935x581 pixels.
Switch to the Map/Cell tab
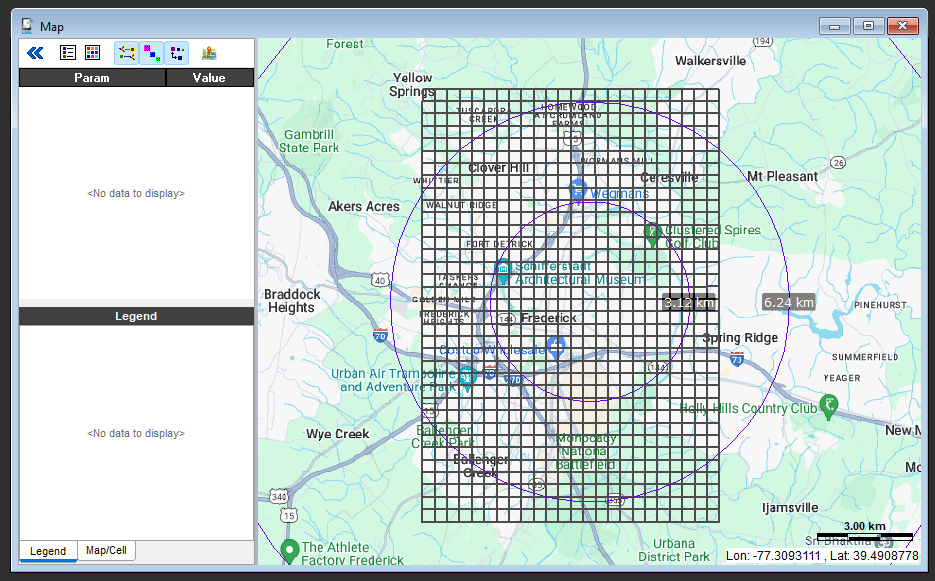106,550
